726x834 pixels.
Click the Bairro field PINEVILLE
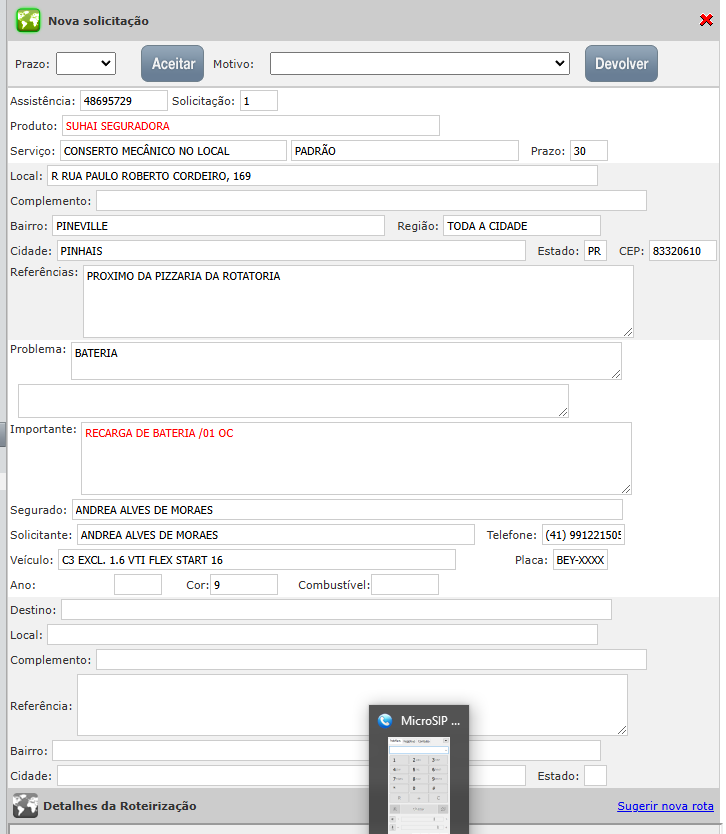click(219, 226)
